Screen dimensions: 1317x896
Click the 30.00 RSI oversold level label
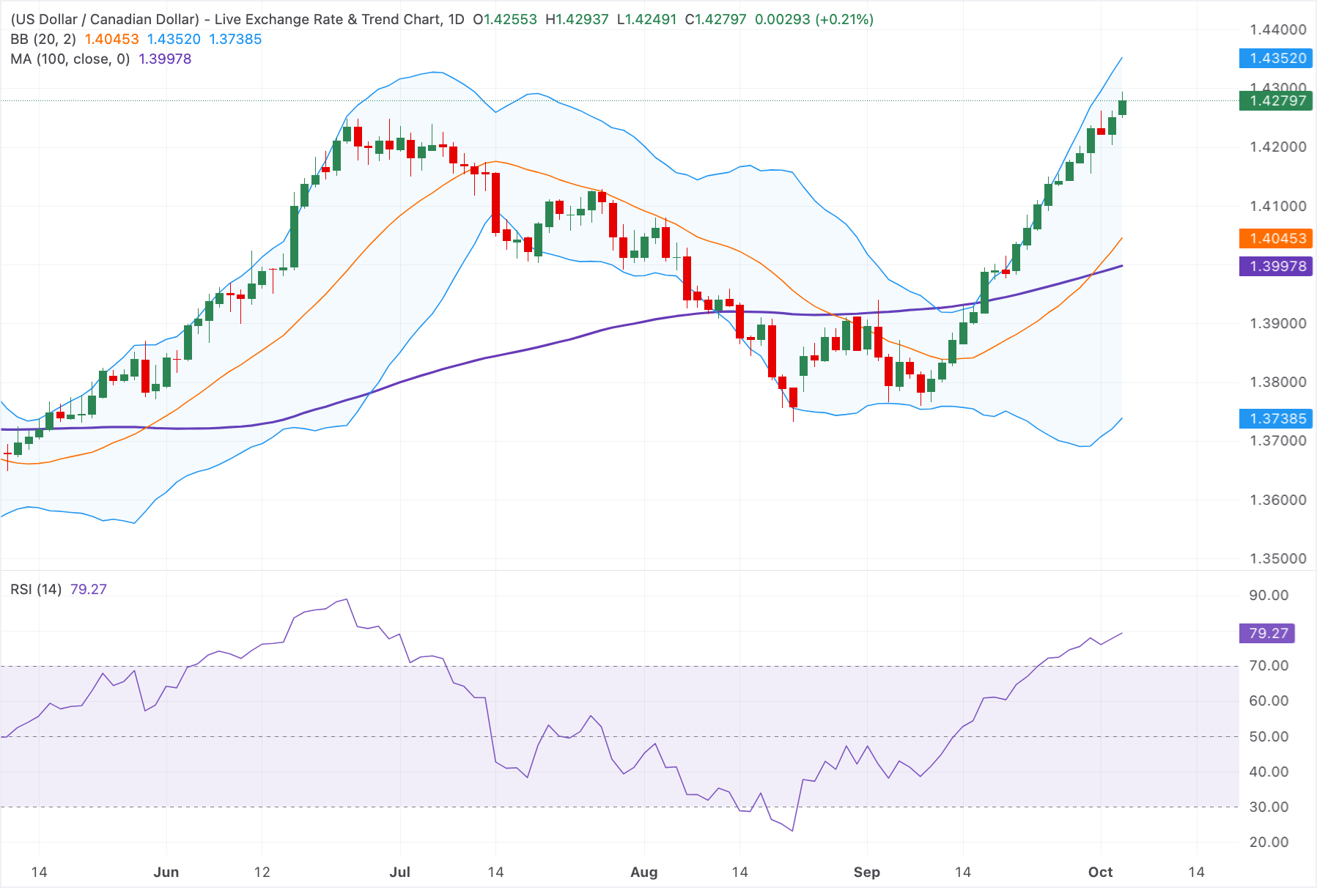[1269, 807]
